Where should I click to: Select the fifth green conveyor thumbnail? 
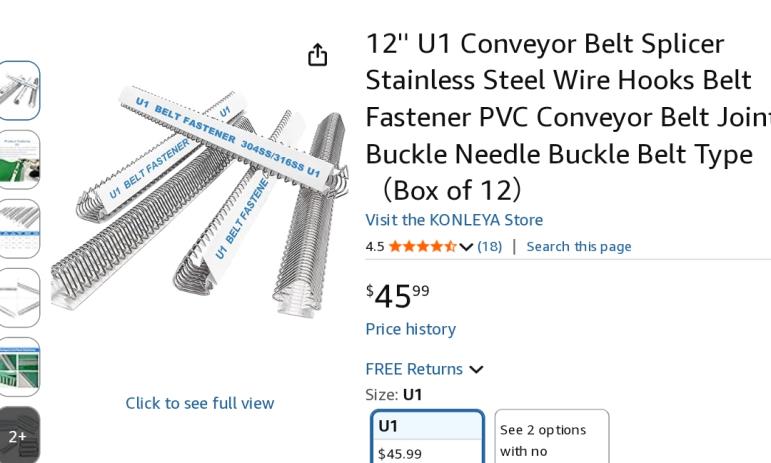(x=19, y=366)
